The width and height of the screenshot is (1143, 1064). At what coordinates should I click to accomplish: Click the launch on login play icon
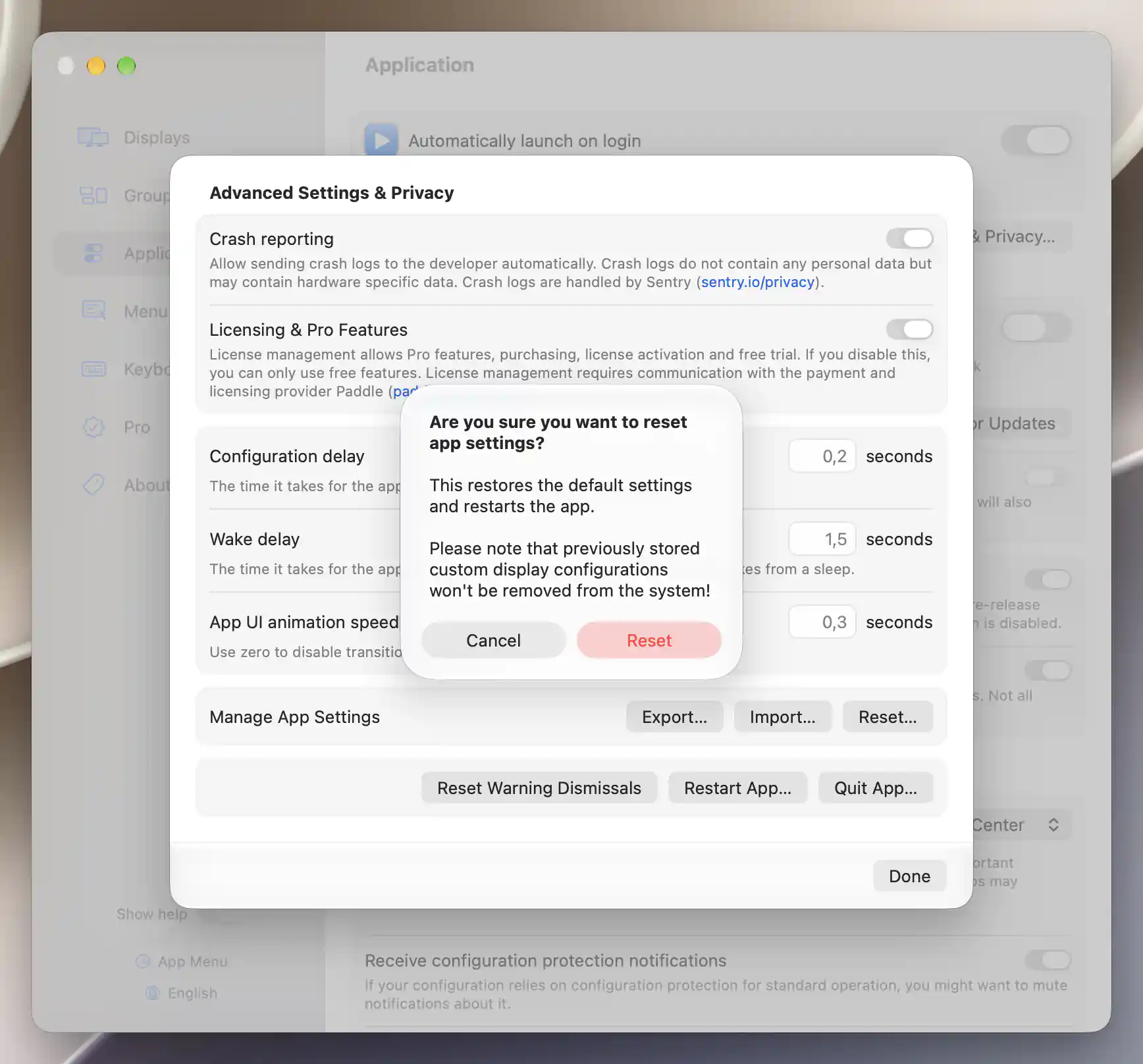pos(381,140)
